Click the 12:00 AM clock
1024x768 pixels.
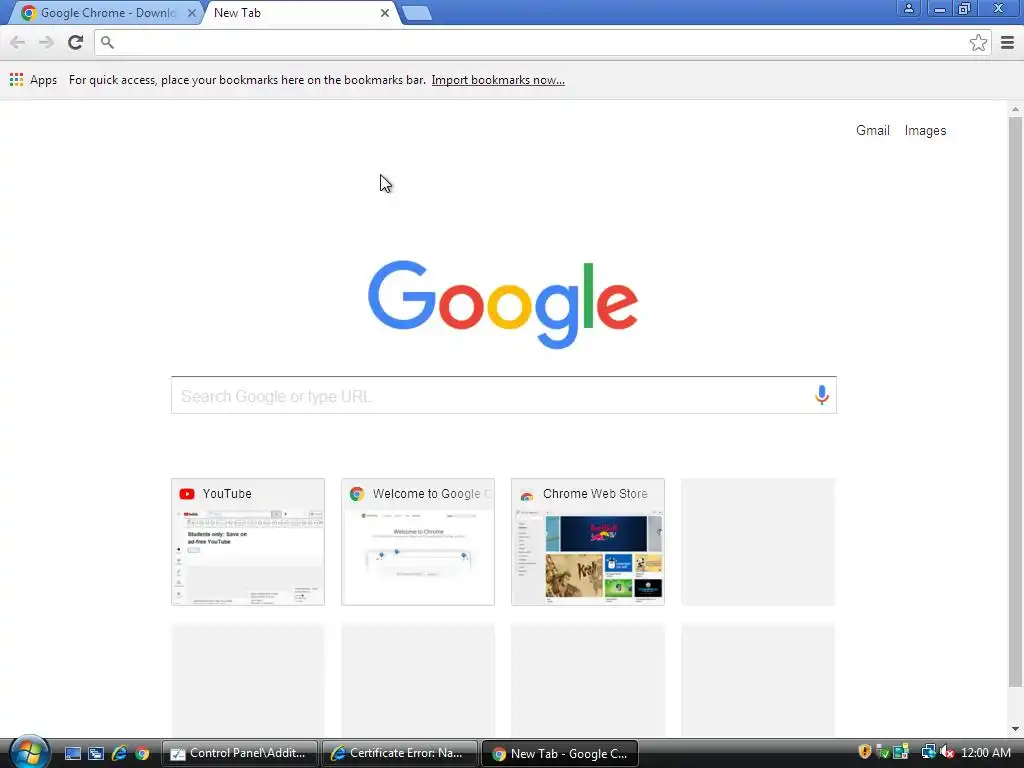tap(985, 753)
